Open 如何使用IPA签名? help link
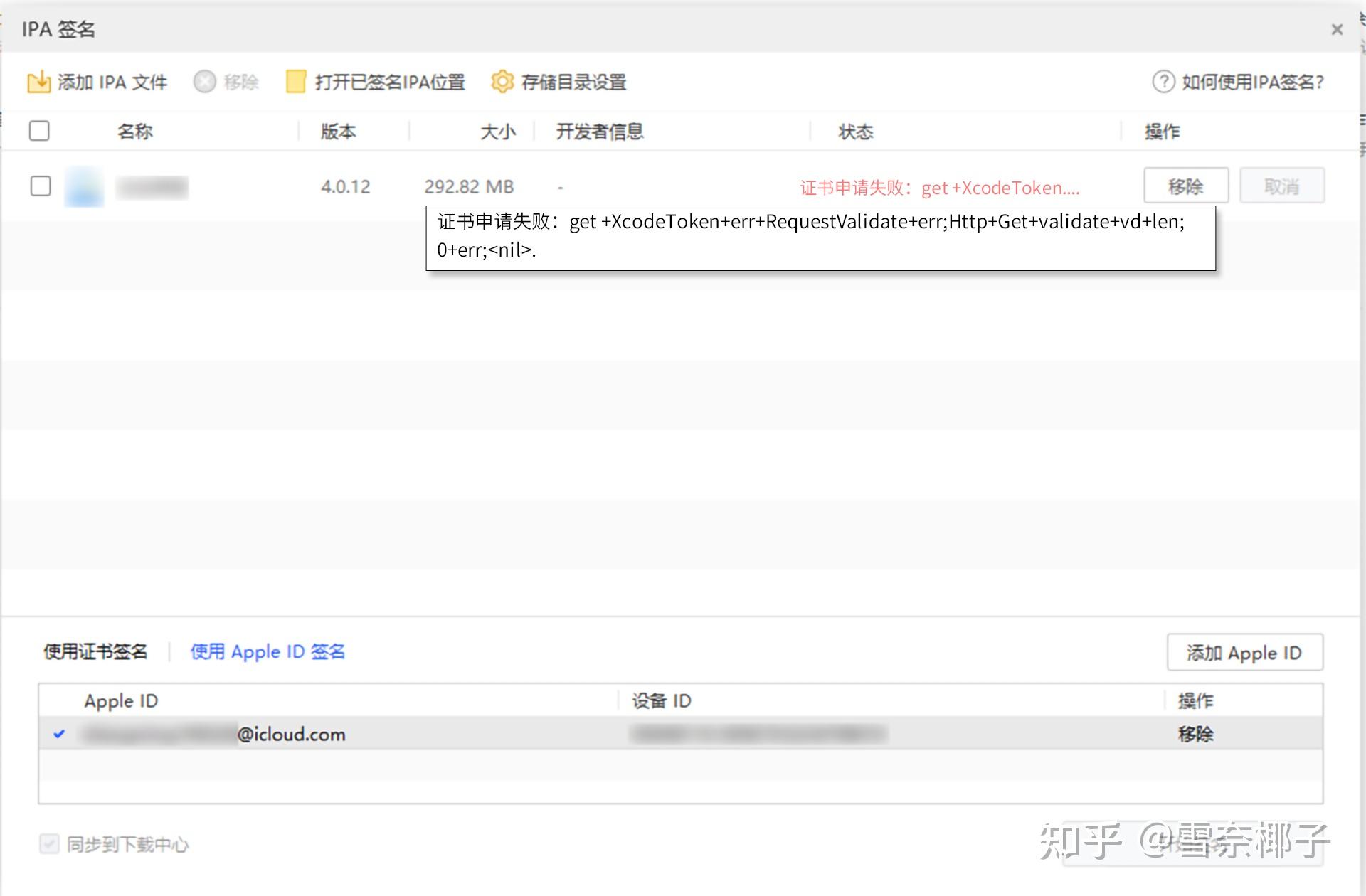 [x=1253, y=82]
